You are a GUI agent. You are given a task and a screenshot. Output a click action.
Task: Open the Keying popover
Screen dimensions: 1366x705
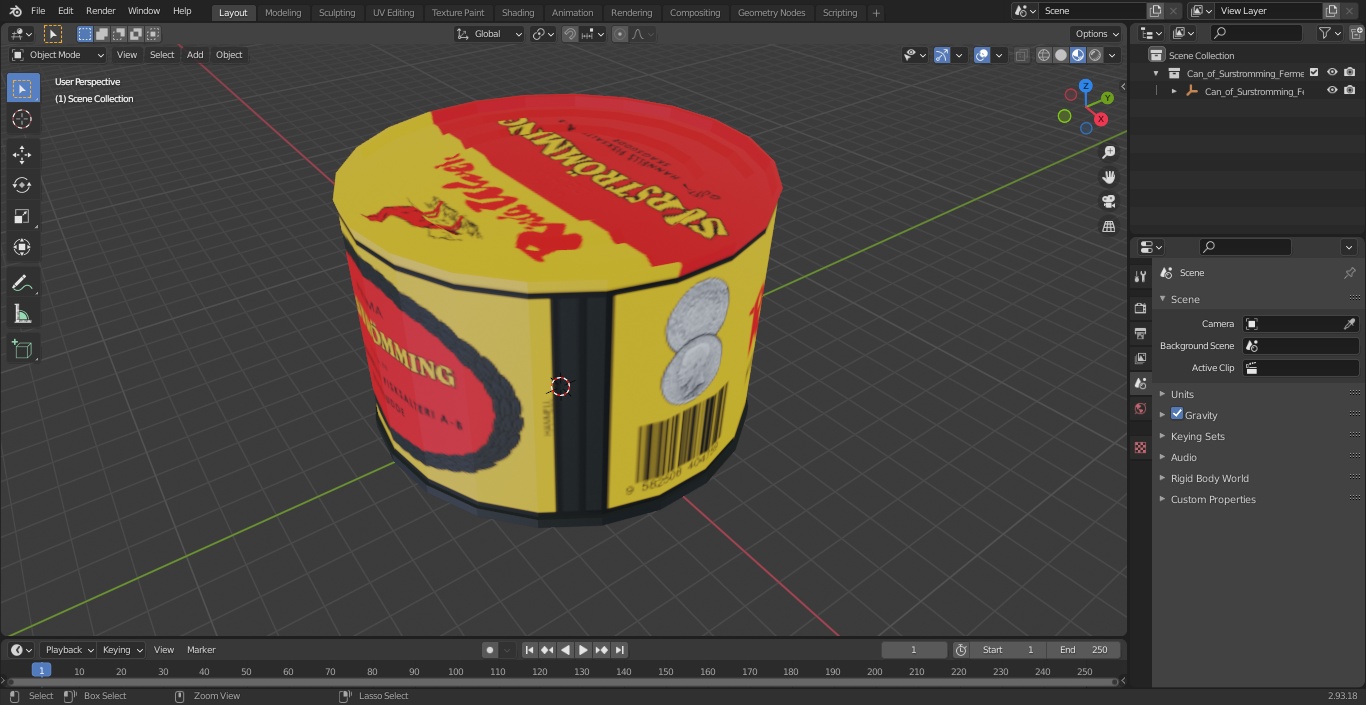coord(121,650)
